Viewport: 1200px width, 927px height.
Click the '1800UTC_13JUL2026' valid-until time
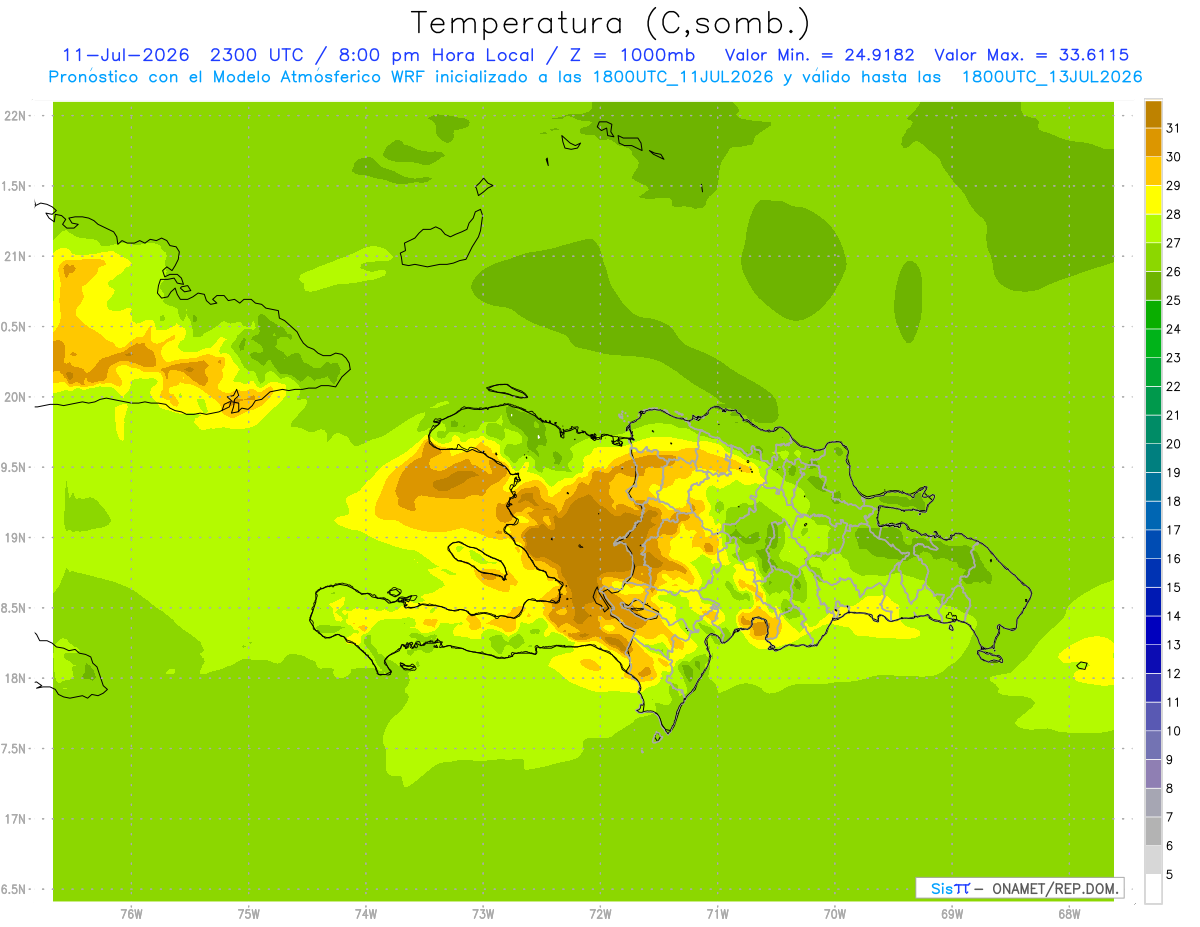(x=1051, y=77)
